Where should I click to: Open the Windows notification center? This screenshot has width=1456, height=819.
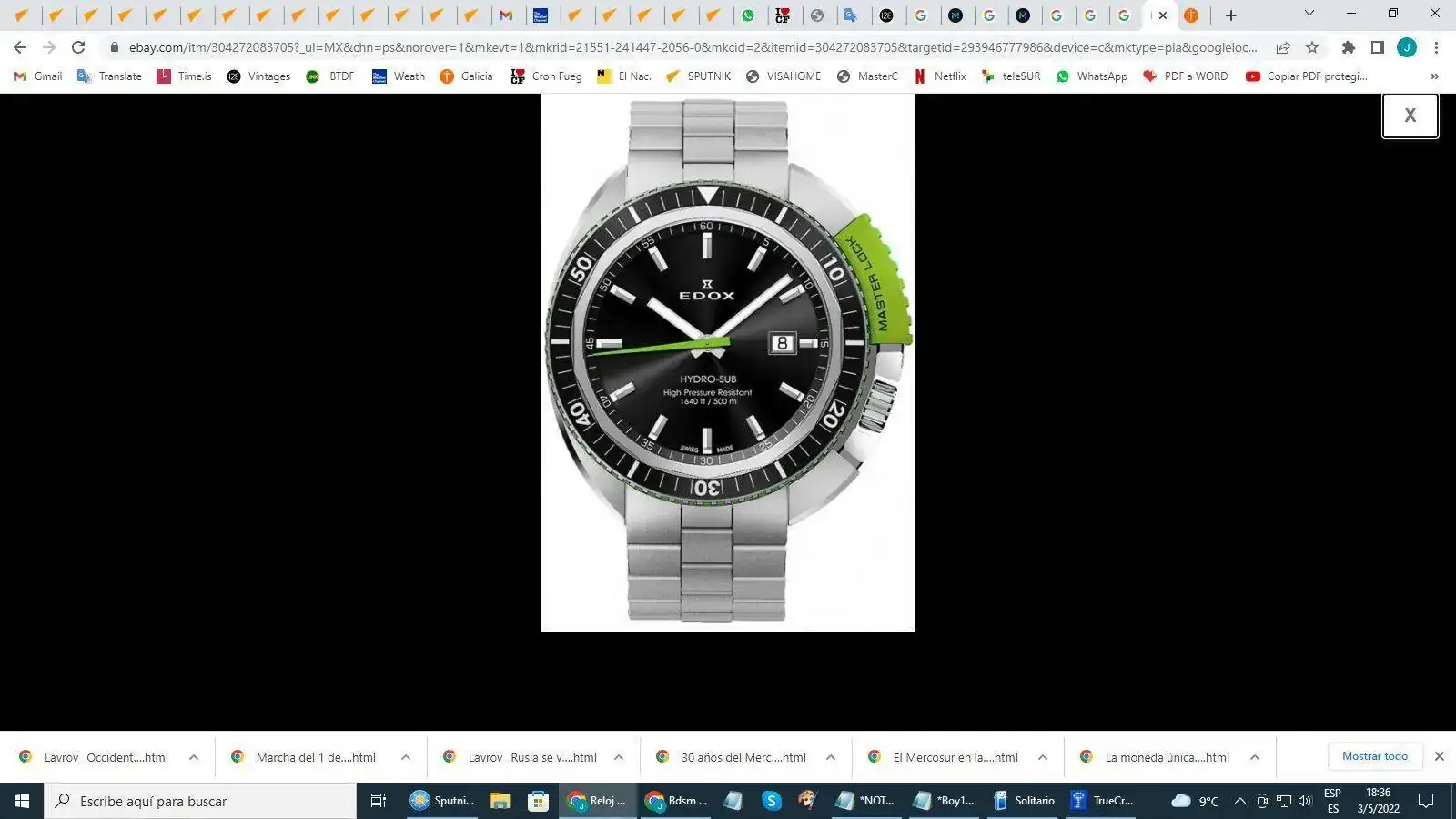(x=1426, y=801)
